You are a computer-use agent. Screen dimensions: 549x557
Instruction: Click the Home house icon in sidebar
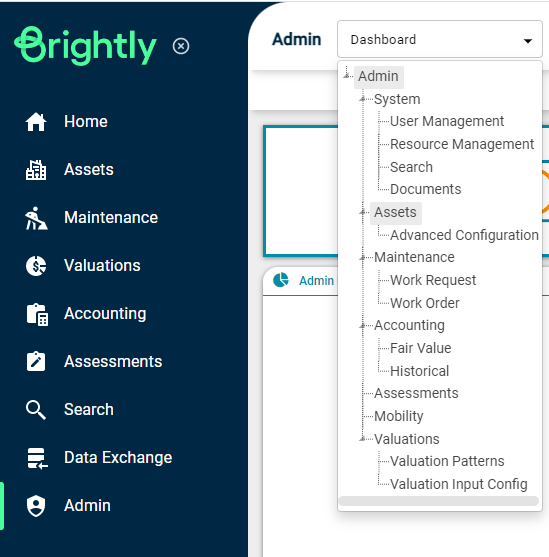tap(36, 122)
